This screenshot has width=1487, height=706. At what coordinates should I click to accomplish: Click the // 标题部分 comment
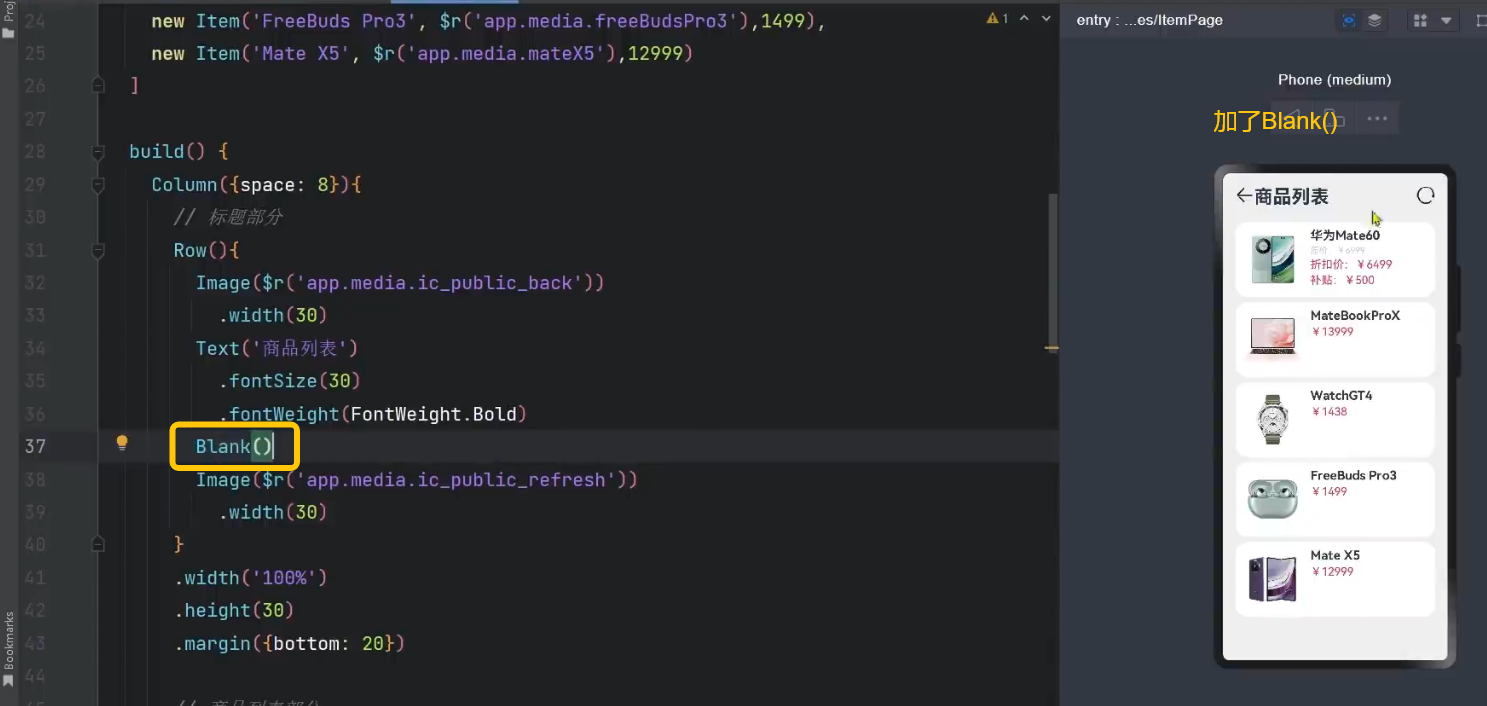[228, 217]
